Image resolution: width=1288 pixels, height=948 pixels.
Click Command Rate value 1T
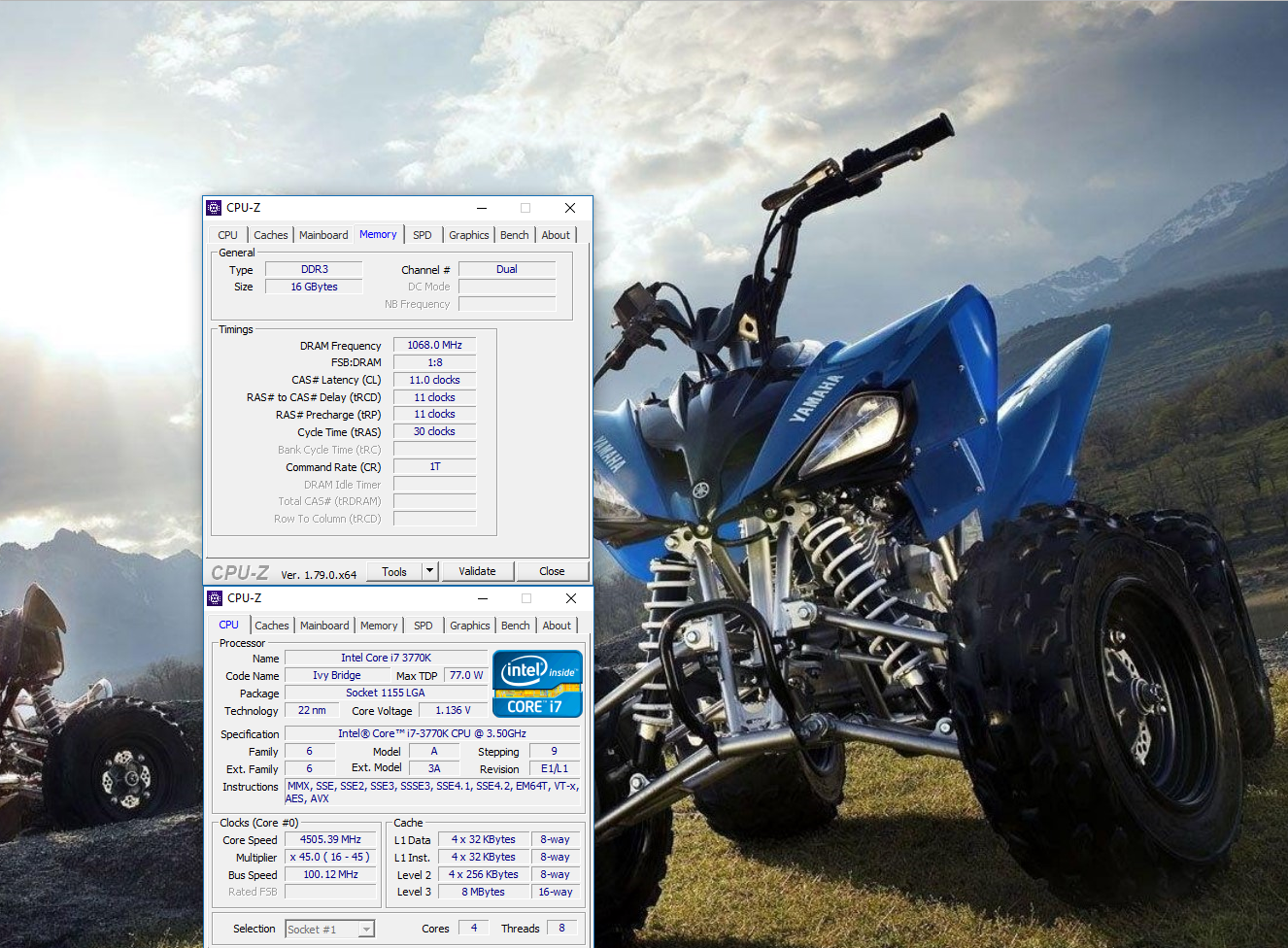[434, 466]
